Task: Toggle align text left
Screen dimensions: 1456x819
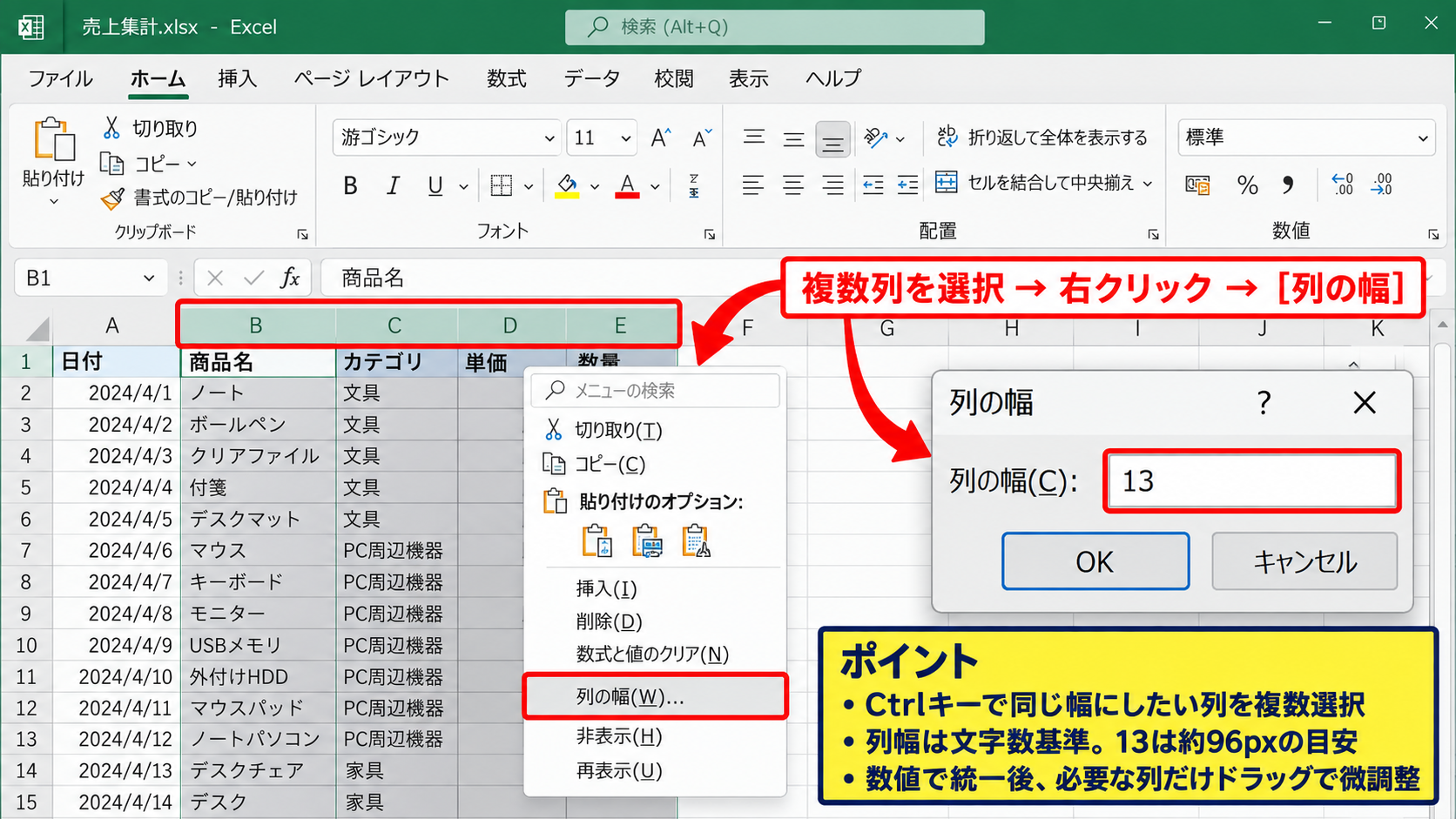Action: click(x=752, y=185)
